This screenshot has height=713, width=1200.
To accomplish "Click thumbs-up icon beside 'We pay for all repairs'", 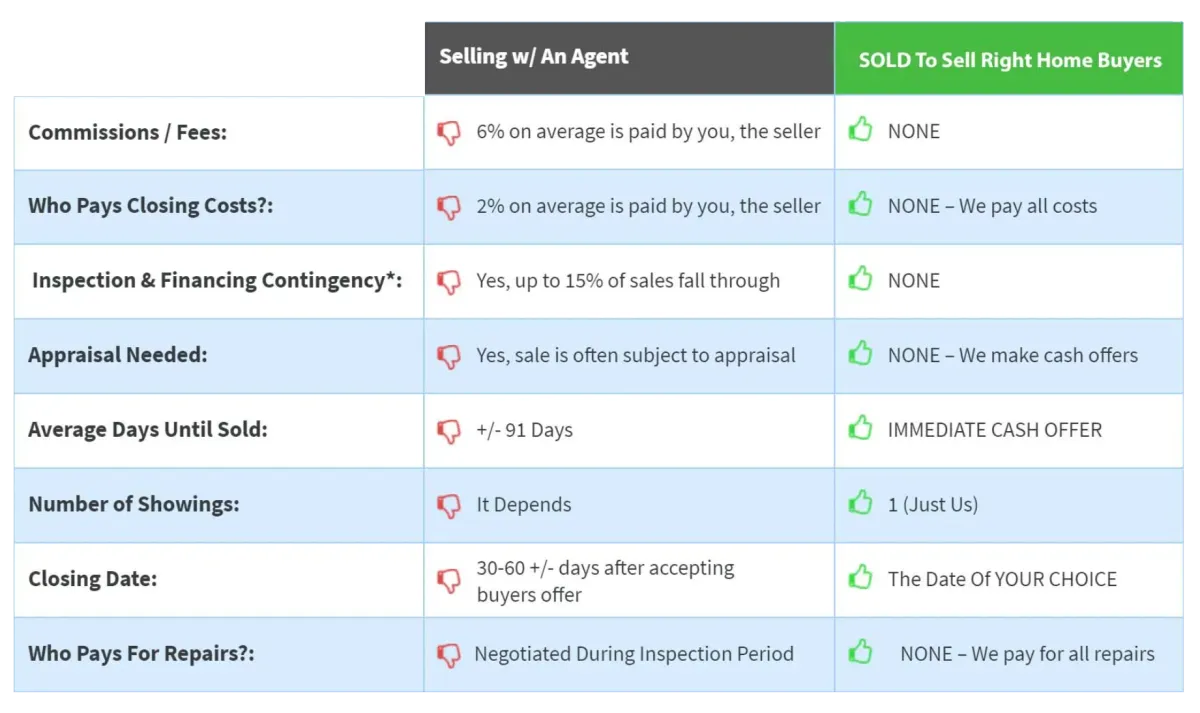I will pos(860,653).
